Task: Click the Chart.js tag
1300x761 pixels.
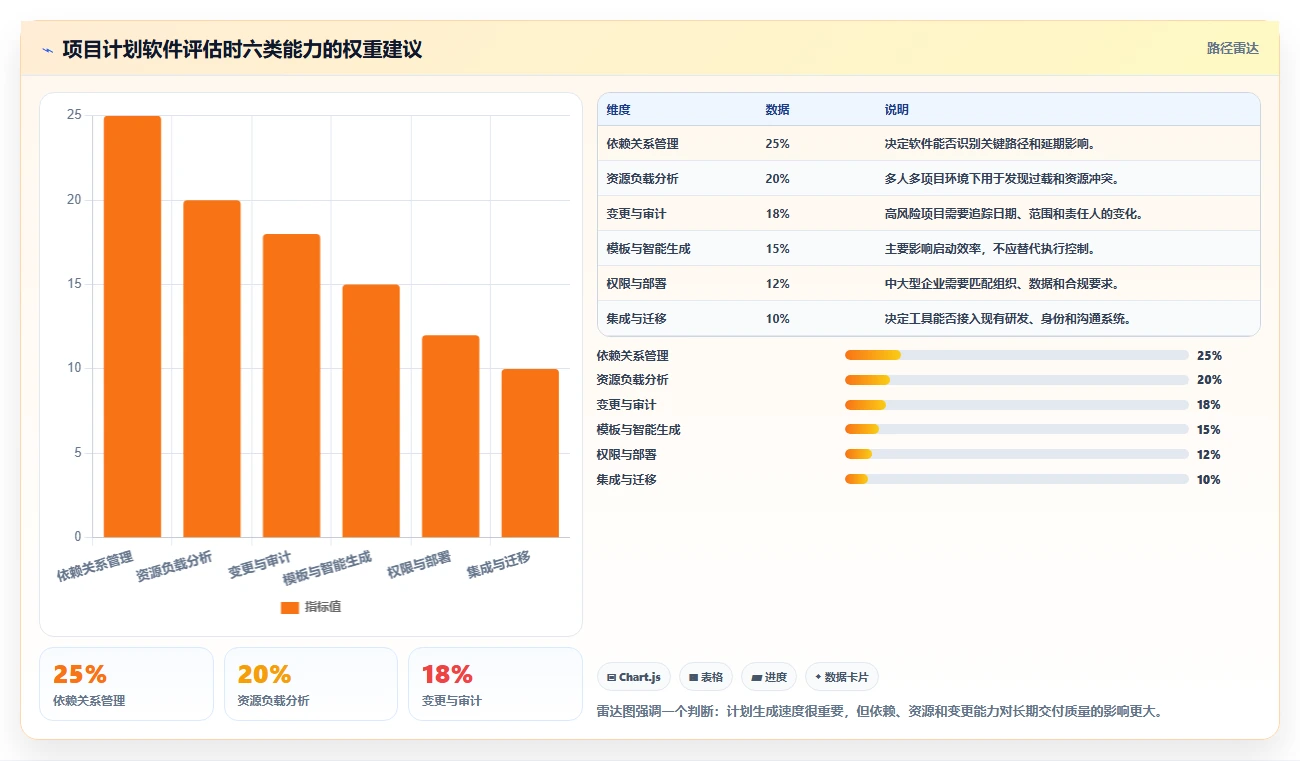Action: coord(634,677)
